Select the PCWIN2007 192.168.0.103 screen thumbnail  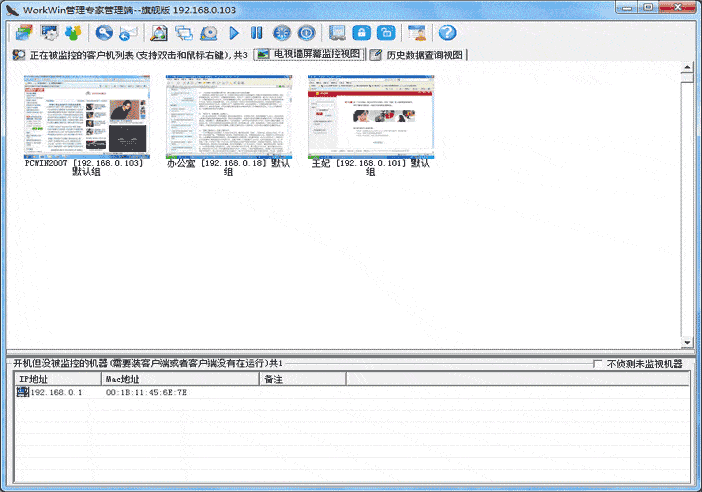coord(87,117)
